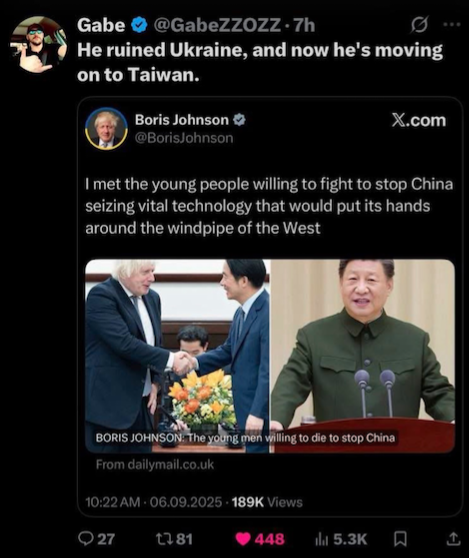Open view analytics bar-chart icon

click(x=323, y=539)
